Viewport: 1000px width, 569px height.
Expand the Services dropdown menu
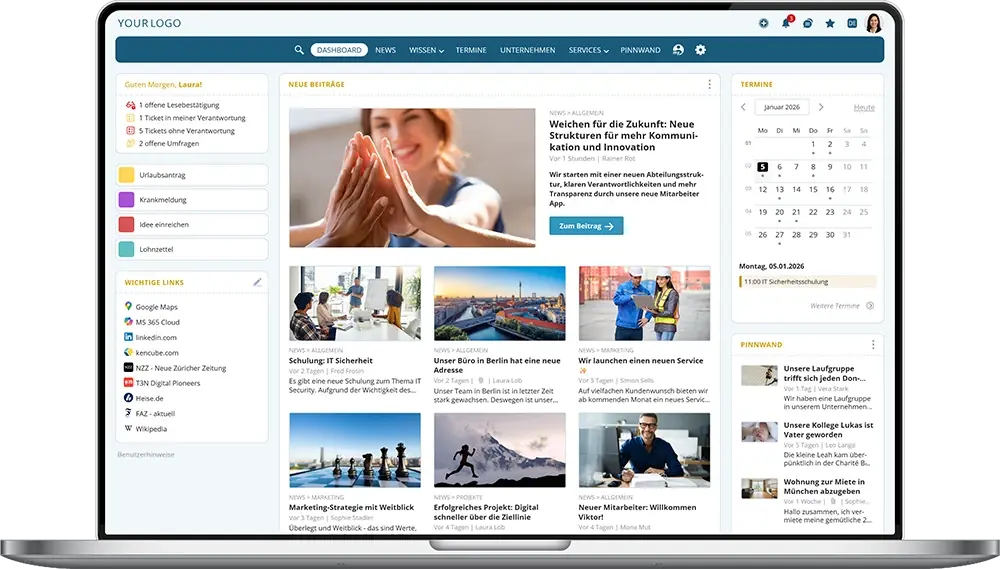pos(588,50)
